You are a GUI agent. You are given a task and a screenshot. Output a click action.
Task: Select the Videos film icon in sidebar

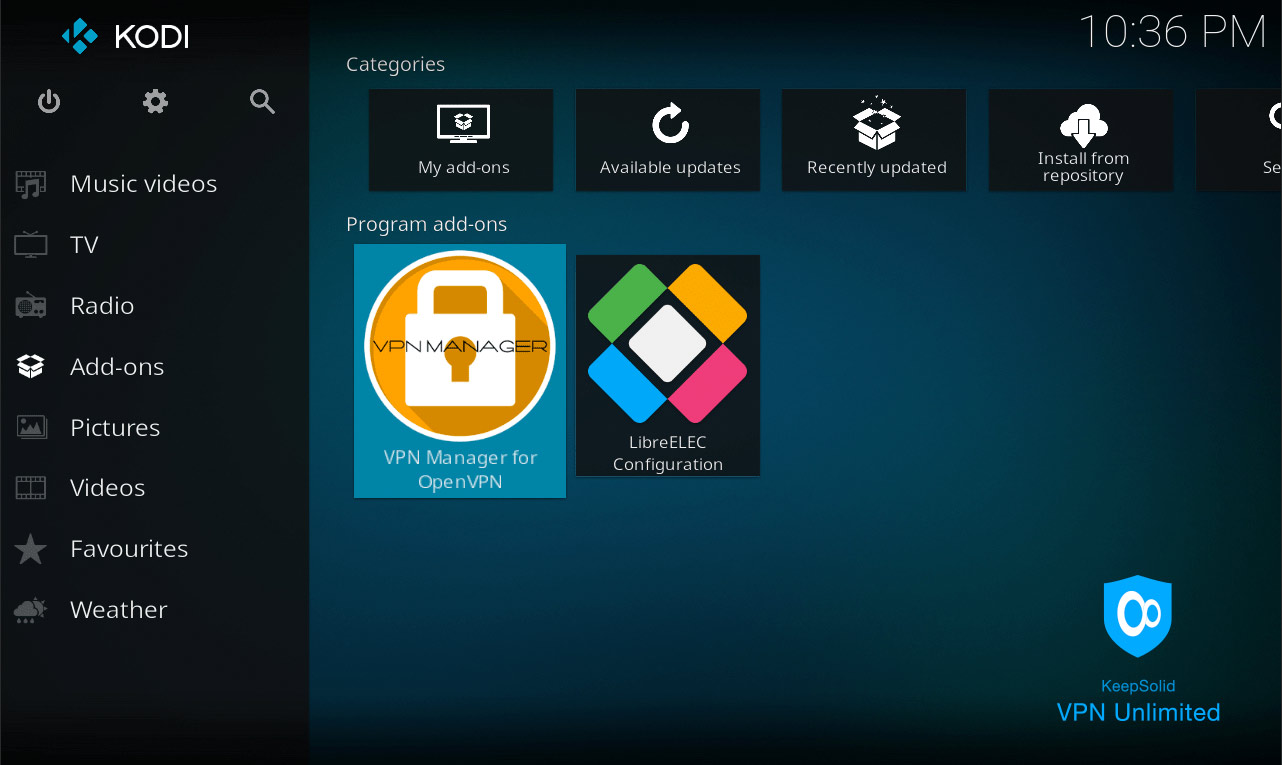[x=31, y=488]
